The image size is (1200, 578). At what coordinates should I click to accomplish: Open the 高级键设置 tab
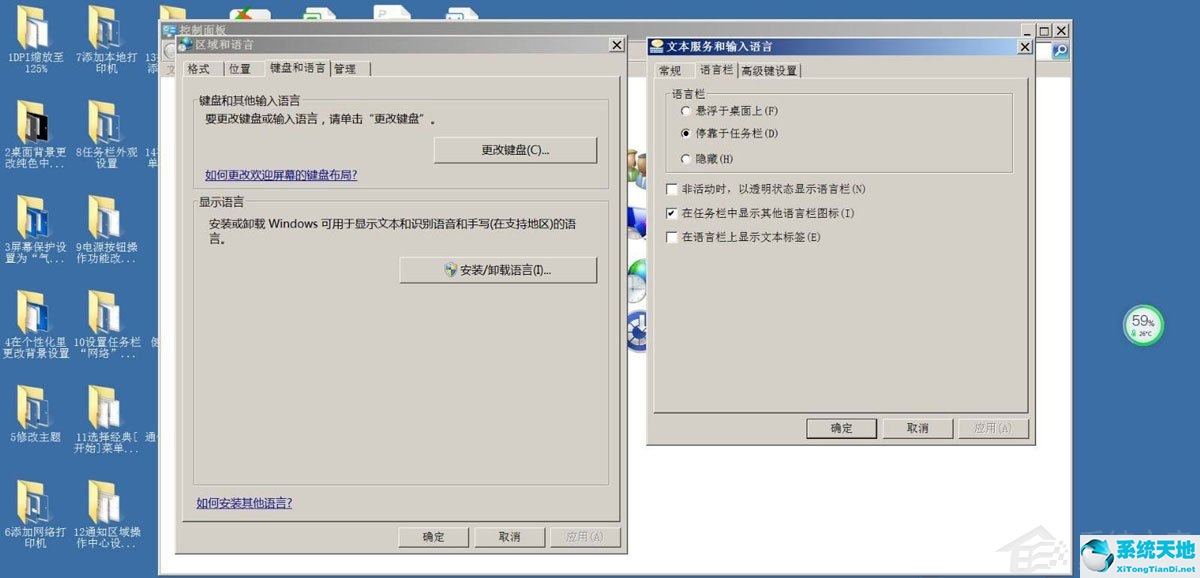(x=769, y=71)
